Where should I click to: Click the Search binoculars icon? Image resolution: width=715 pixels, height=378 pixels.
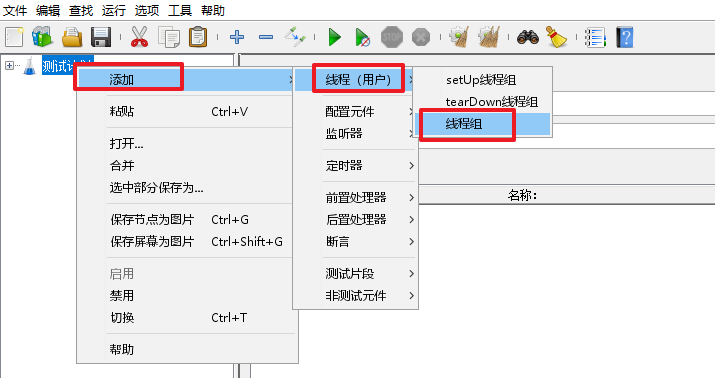(x=528, y=37)
